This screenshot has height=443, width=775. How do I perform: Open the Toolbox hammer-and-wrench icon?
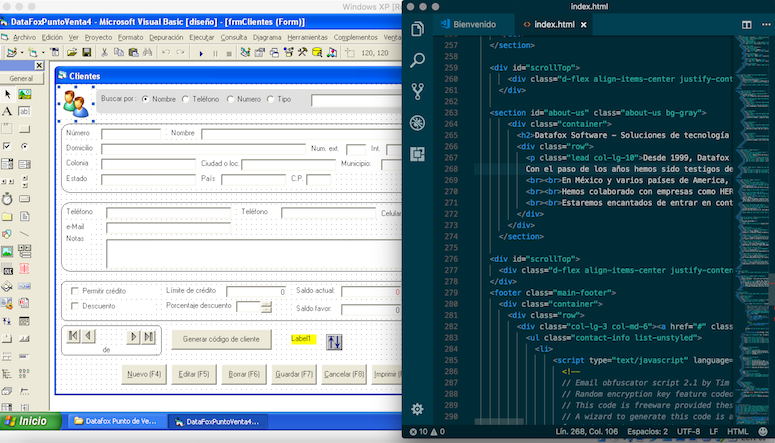tap(302, 52)
